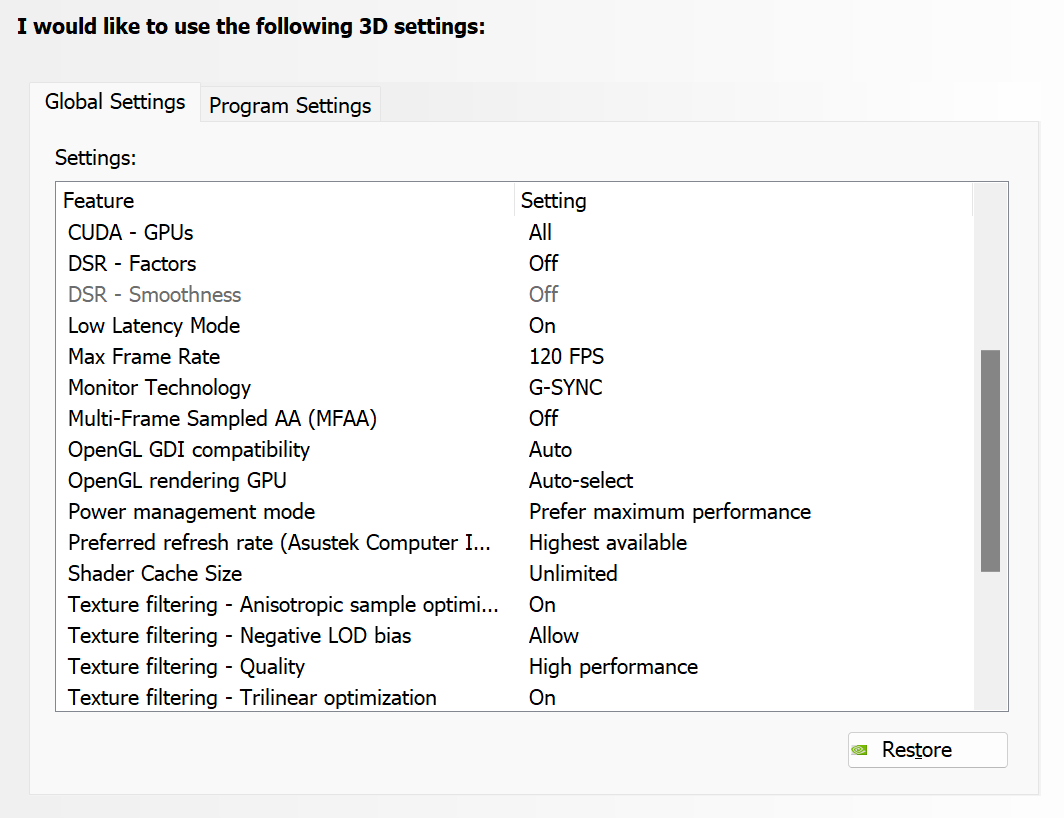Click the vertical scrollbar thumb in settings list

[990, 460]
